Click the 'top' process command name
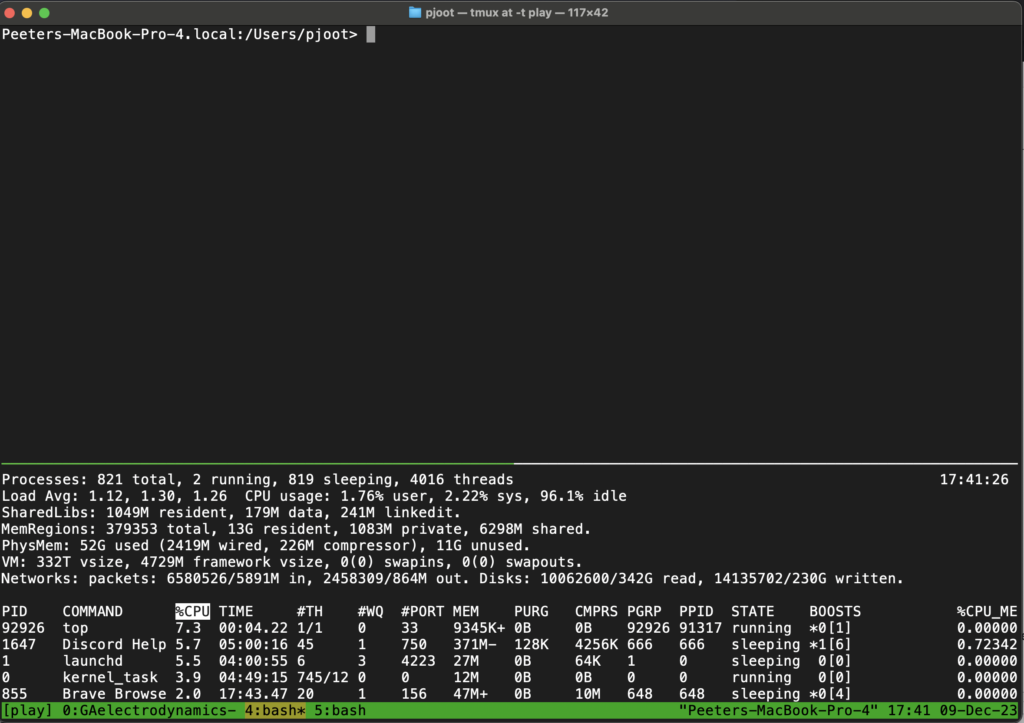1024x723 pixels. (75, 628)
